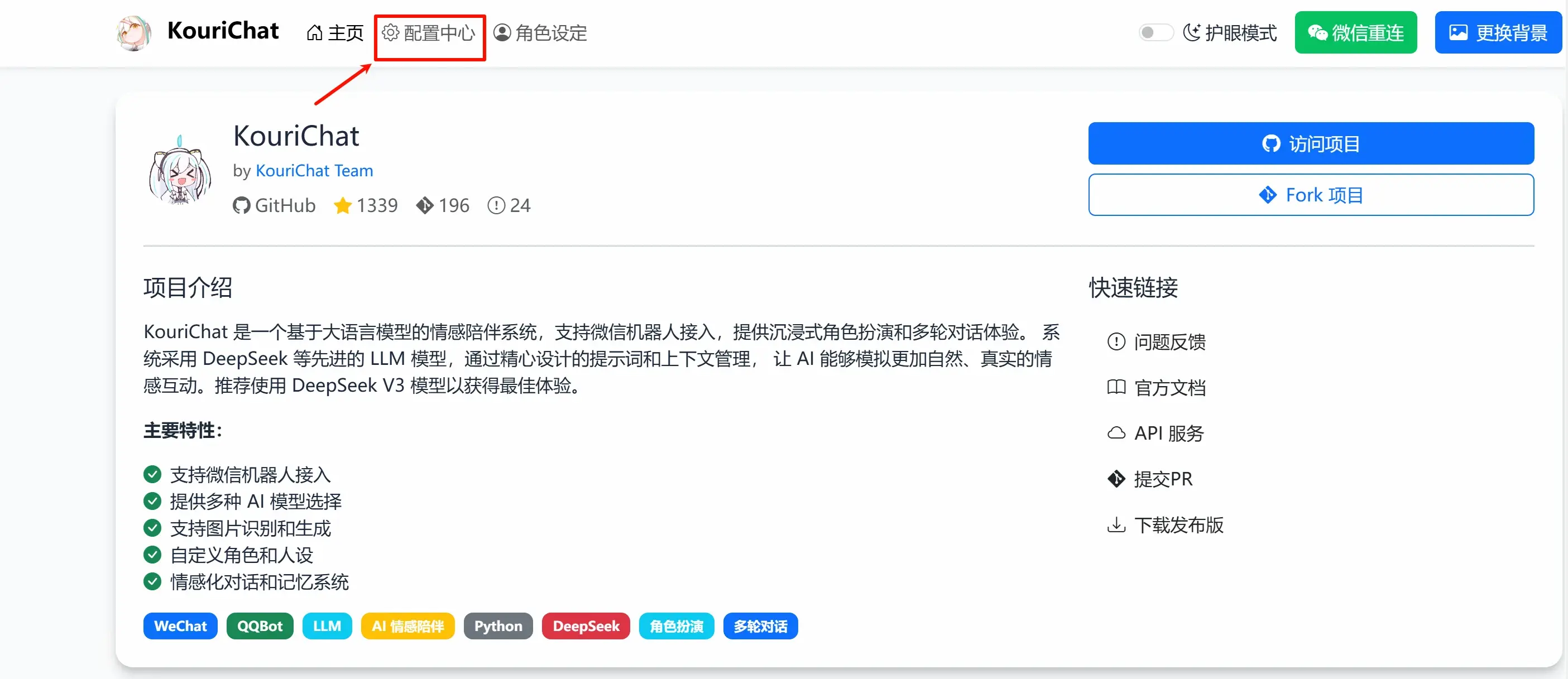The image size is (1568, 679).
Task: Click the 访问项目 visit project button
Action: tap(1310, 143)
